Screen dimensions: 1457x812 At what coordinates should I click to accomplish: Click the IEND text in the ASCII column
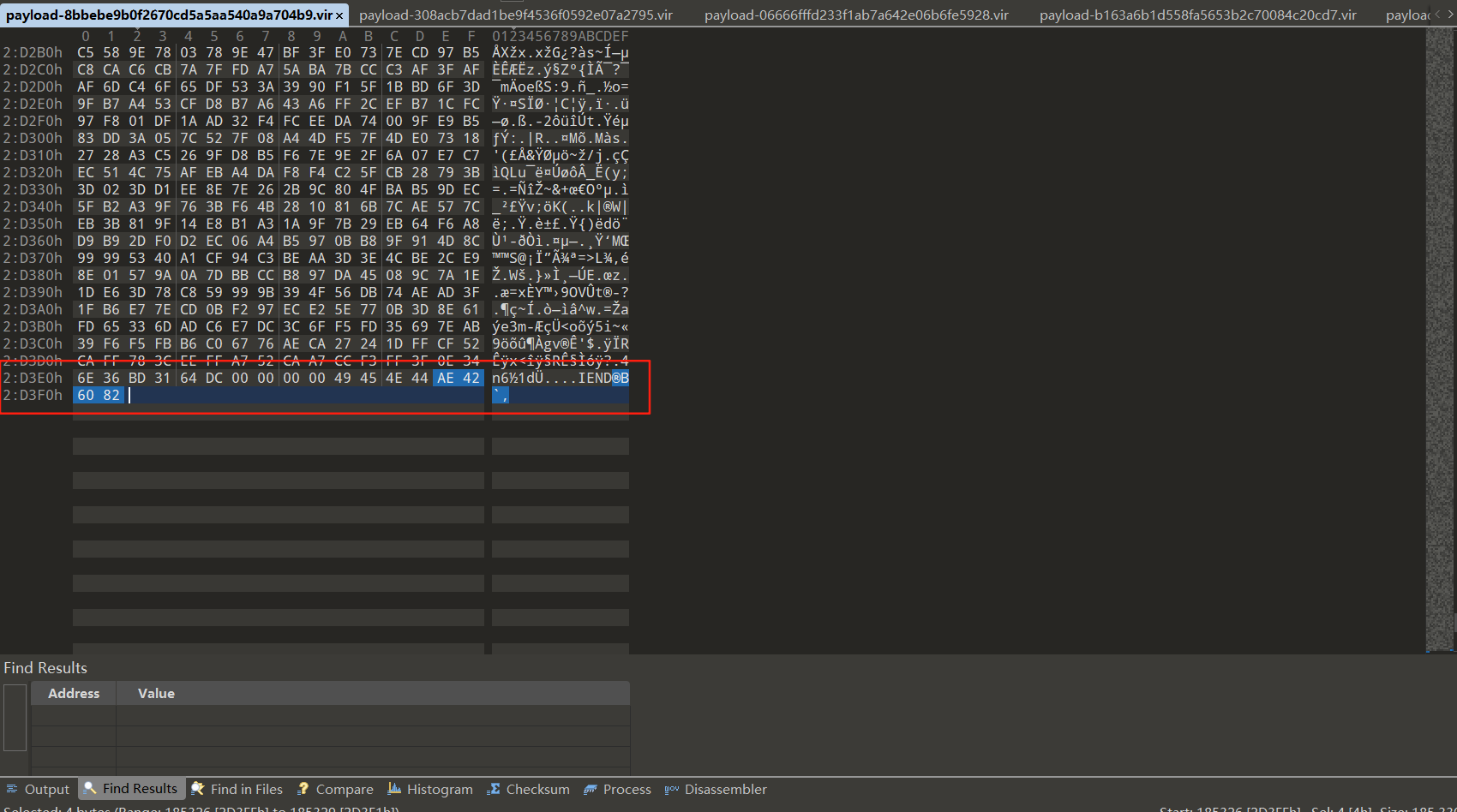[x=595, y=378]
